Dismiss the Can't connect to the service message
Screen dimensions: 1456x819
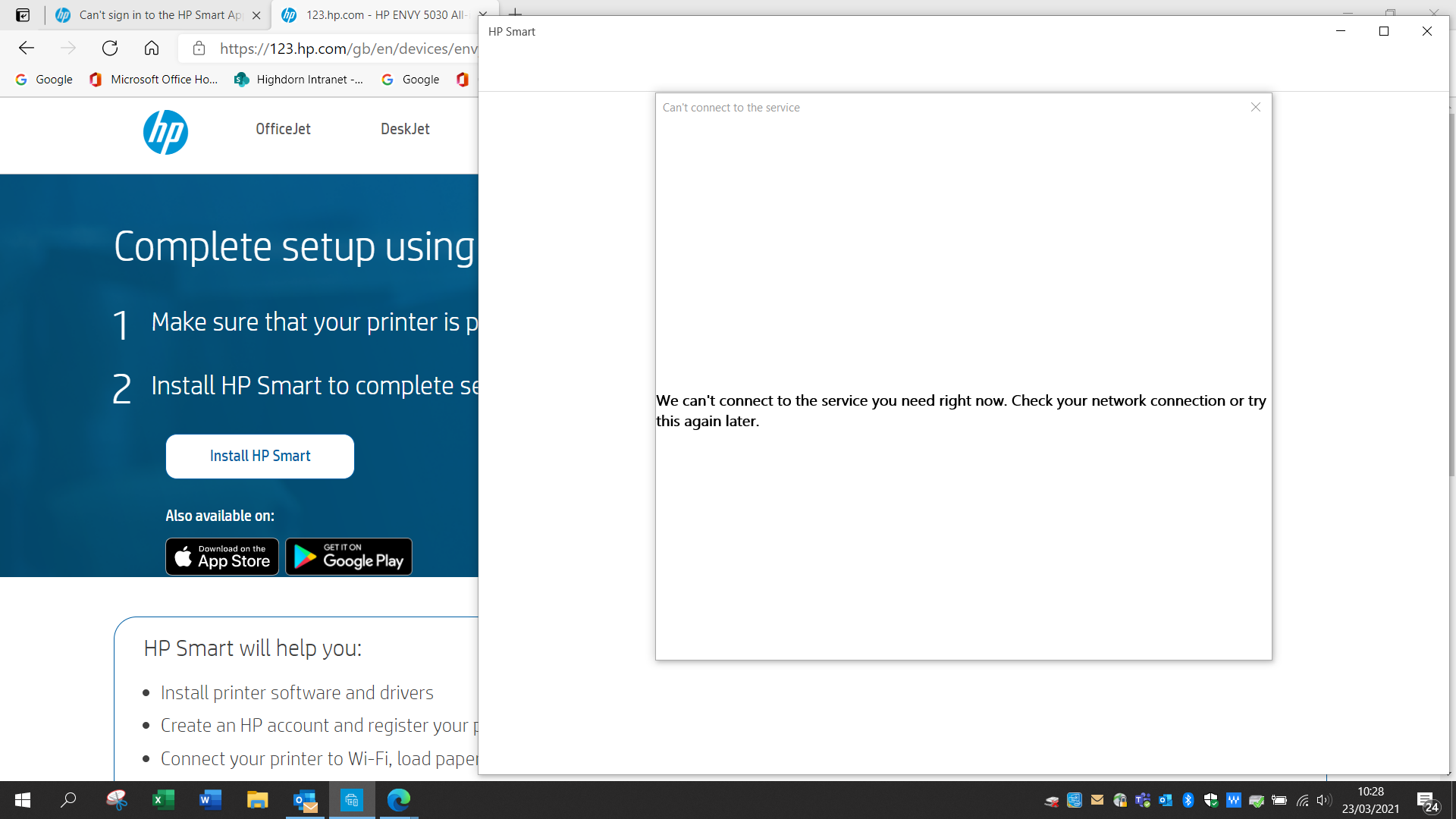pos(1256,107)
